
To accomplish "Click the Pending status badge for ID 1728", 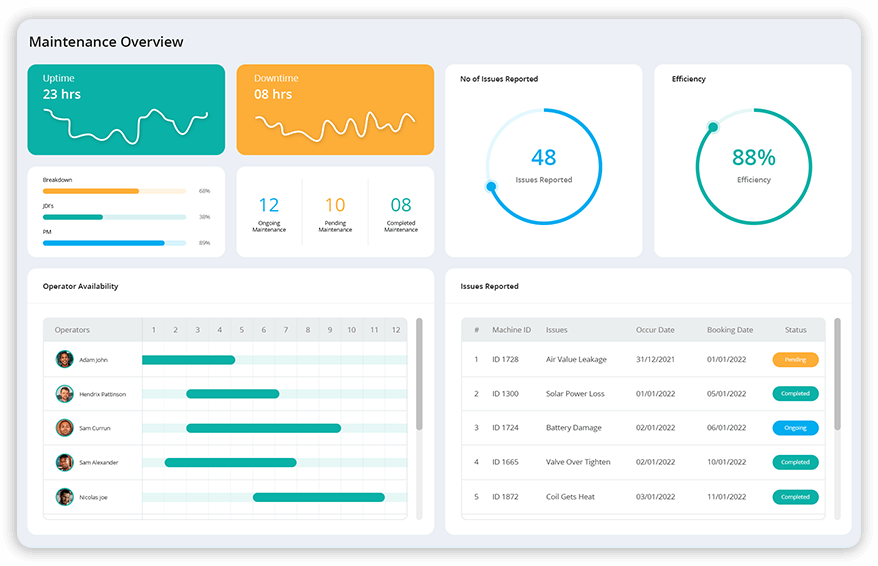I will click(x=795, y=359).
